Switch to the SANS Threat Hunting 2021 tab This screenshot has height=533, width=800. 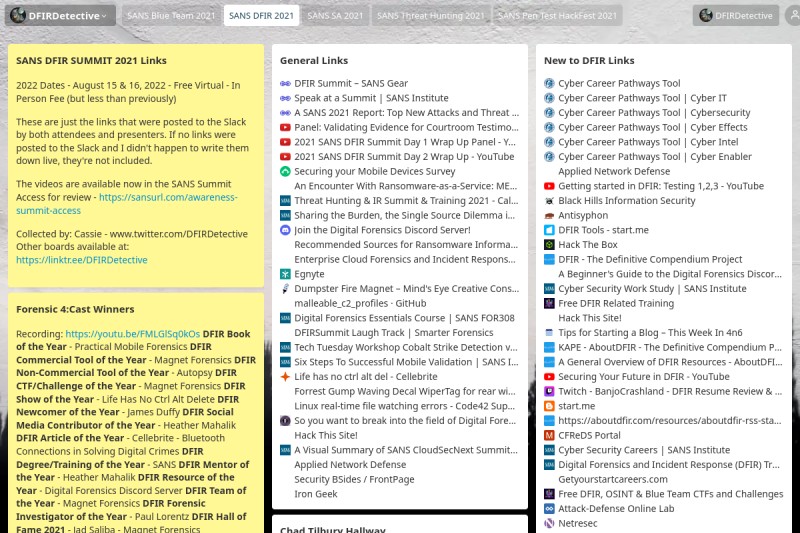click(x=431, y=16)
